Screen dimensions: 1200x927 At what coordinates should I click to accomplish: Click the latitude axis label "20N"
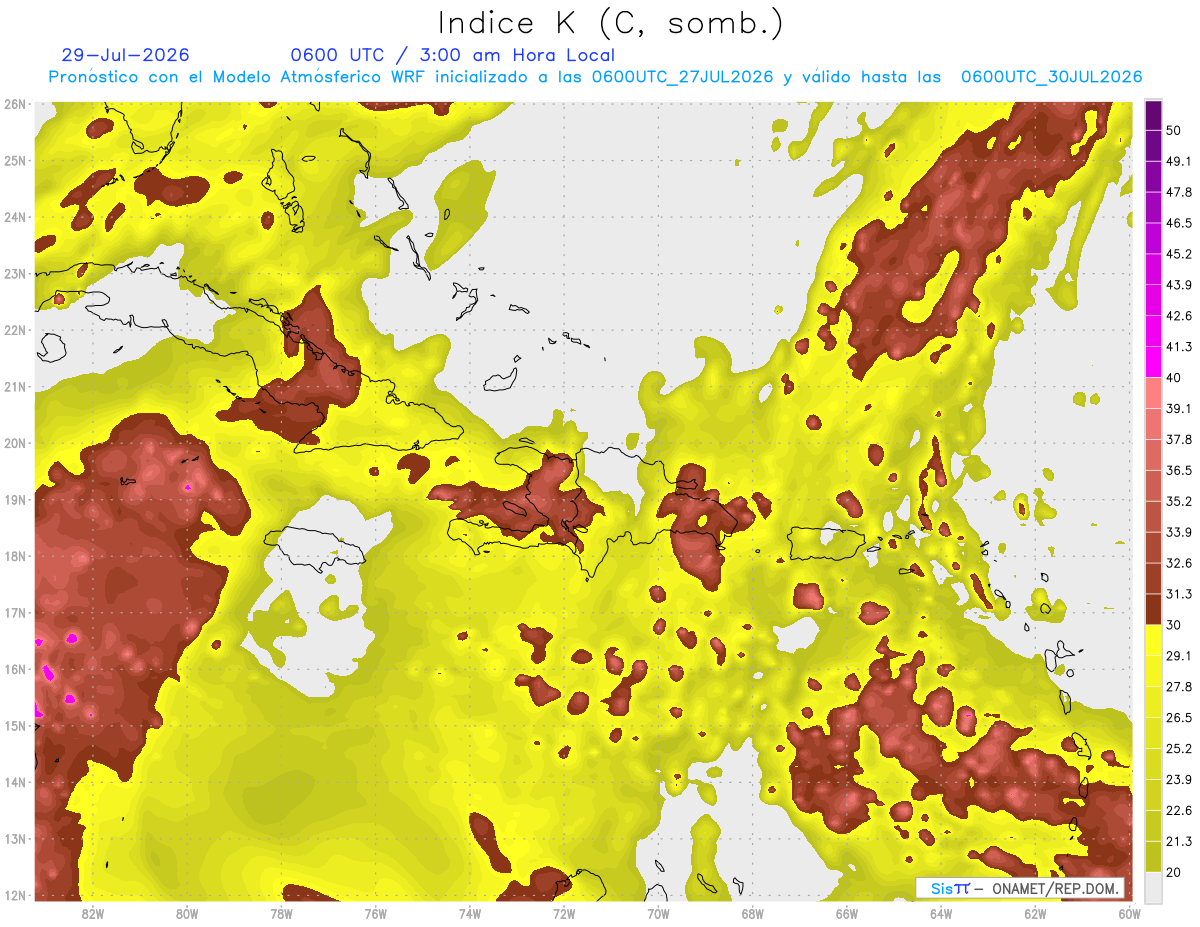click(x=15, y=443)
